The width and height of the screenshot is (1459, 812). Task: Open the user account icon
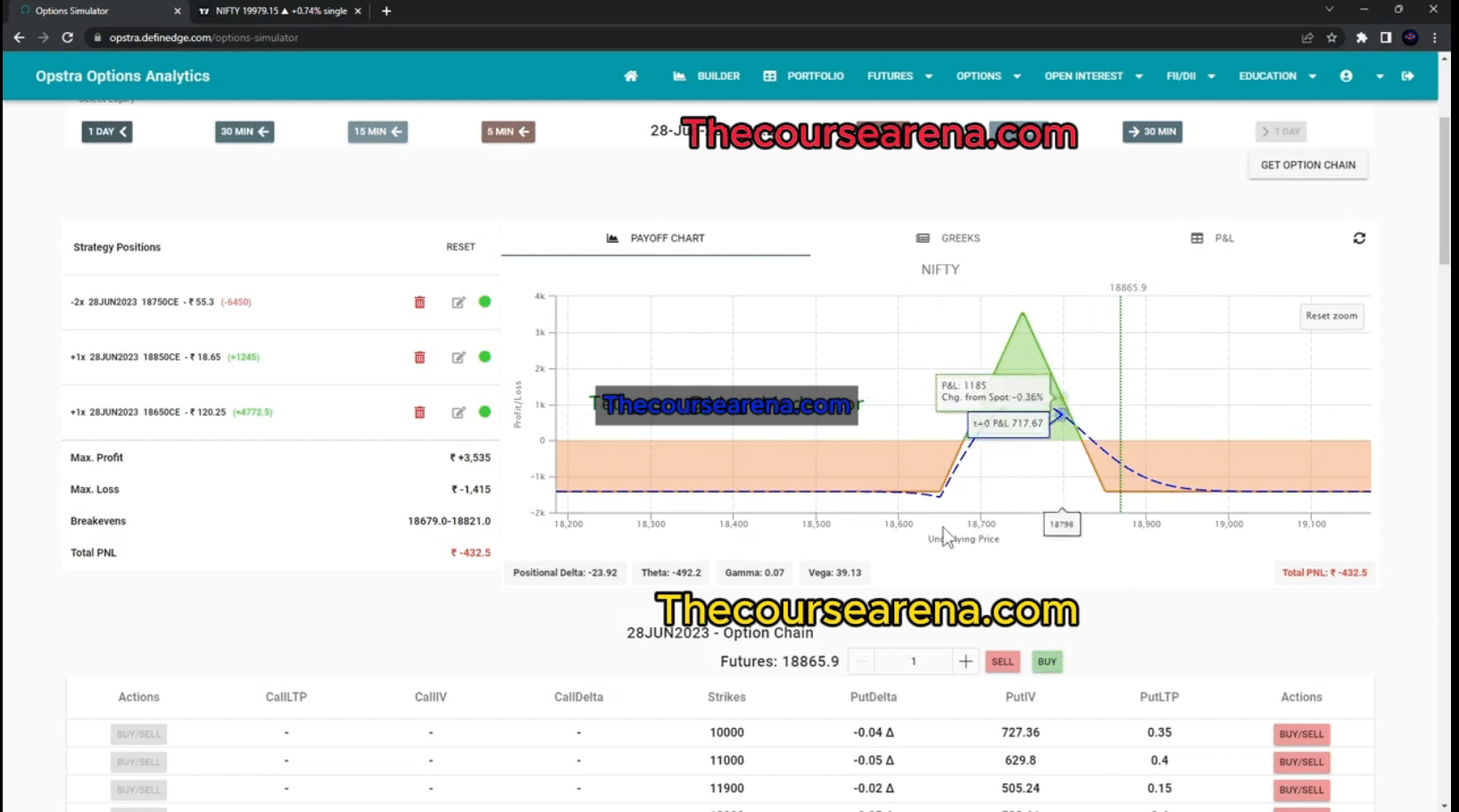[1346, 76]
